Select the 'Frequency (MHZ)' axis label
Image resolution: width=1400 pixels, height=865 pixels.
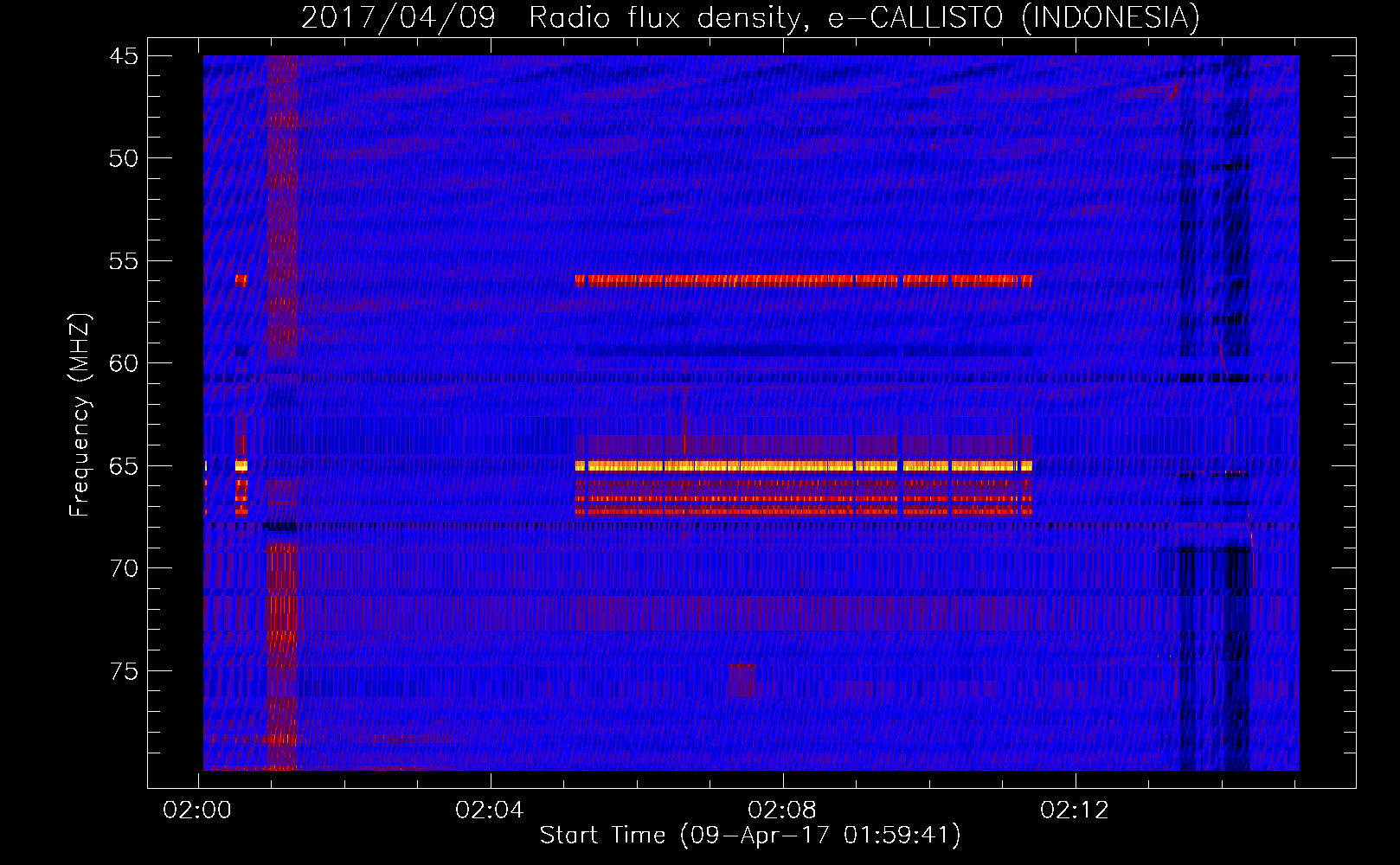(x=80, y=415)
